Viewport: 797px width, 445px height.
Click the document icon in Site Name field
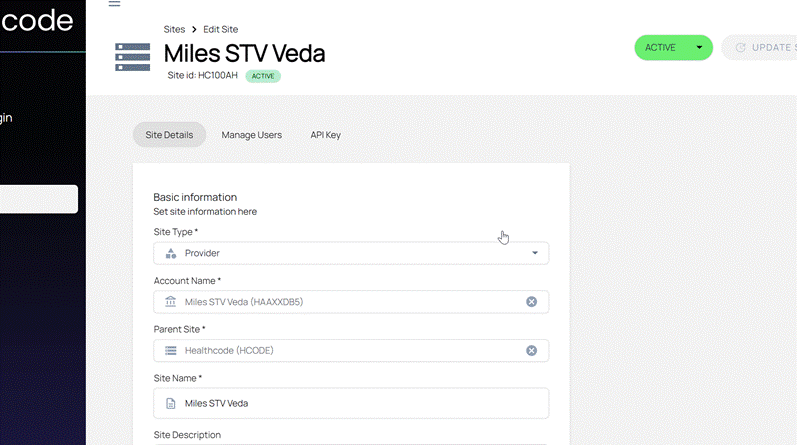[170, 403]
